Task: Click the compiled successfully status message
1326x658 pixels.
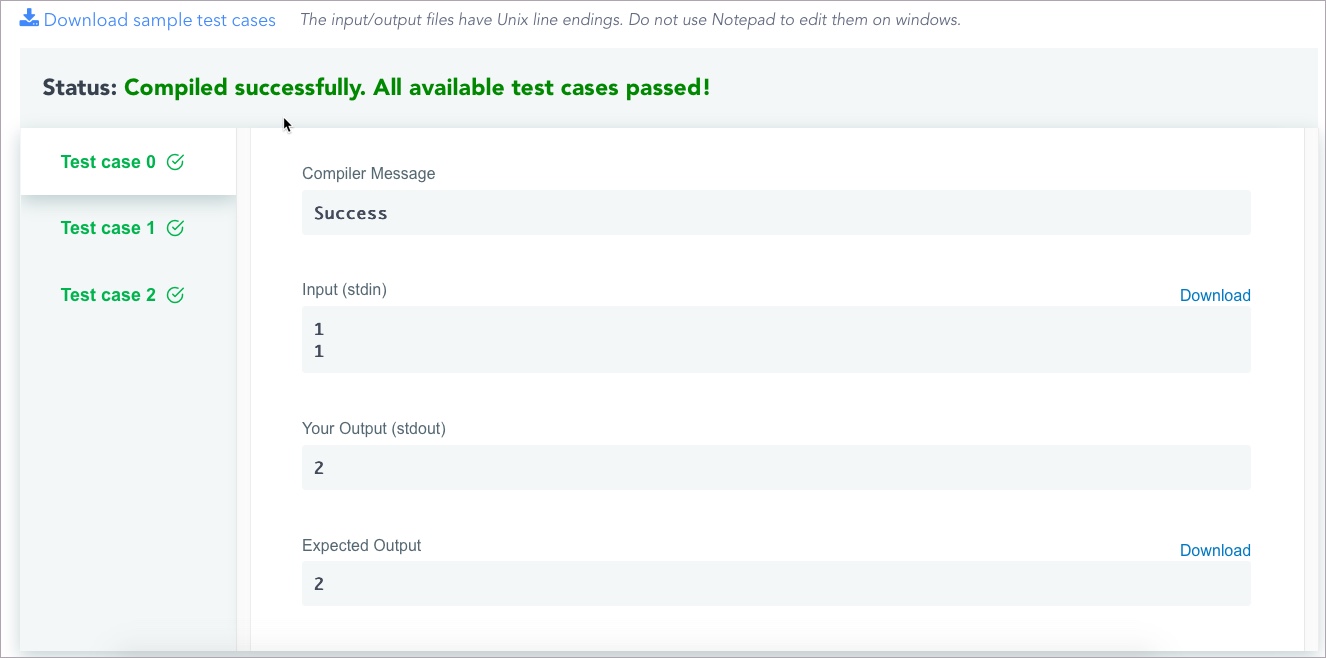Action: 417,87
